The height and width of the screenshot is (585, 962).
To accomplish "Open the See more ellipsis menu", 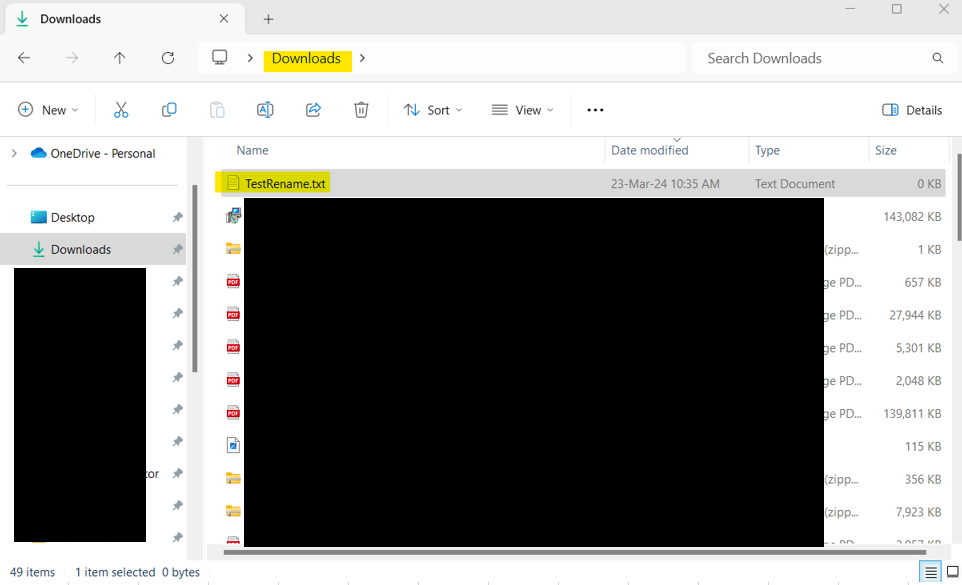I will [595, 110].
